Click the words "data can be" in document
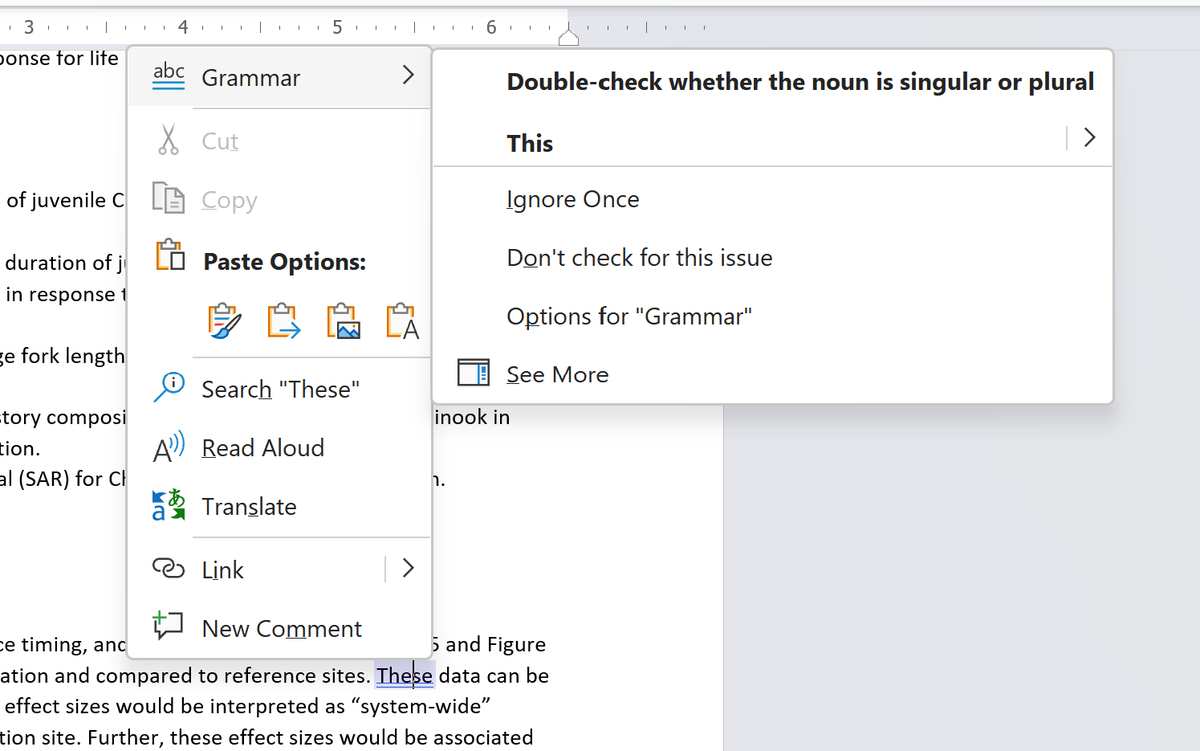This screenshot has height=751, width=1200. [494, 676]
